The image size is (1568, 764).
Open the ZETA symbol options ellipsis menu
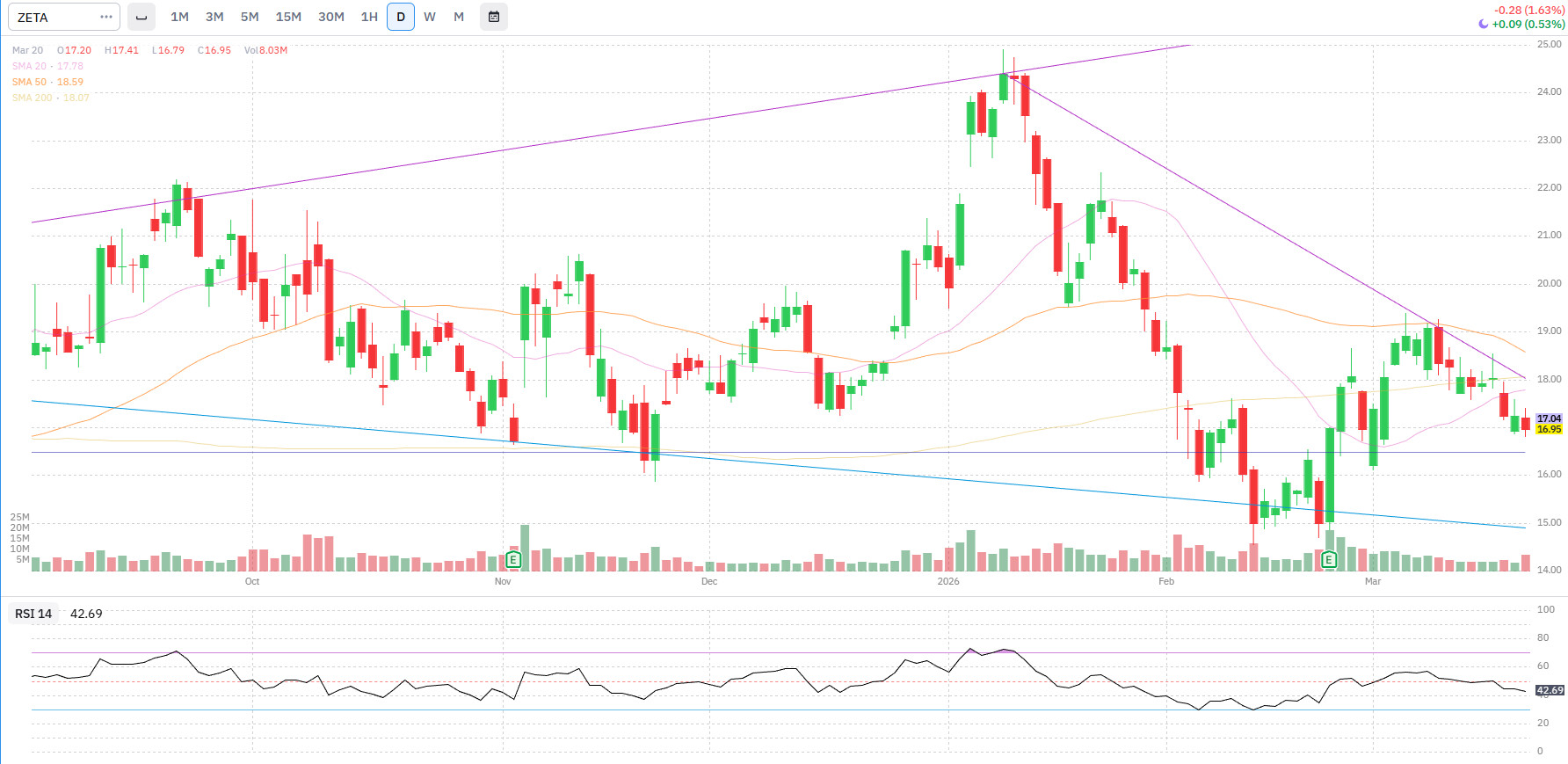click(106, 17)
